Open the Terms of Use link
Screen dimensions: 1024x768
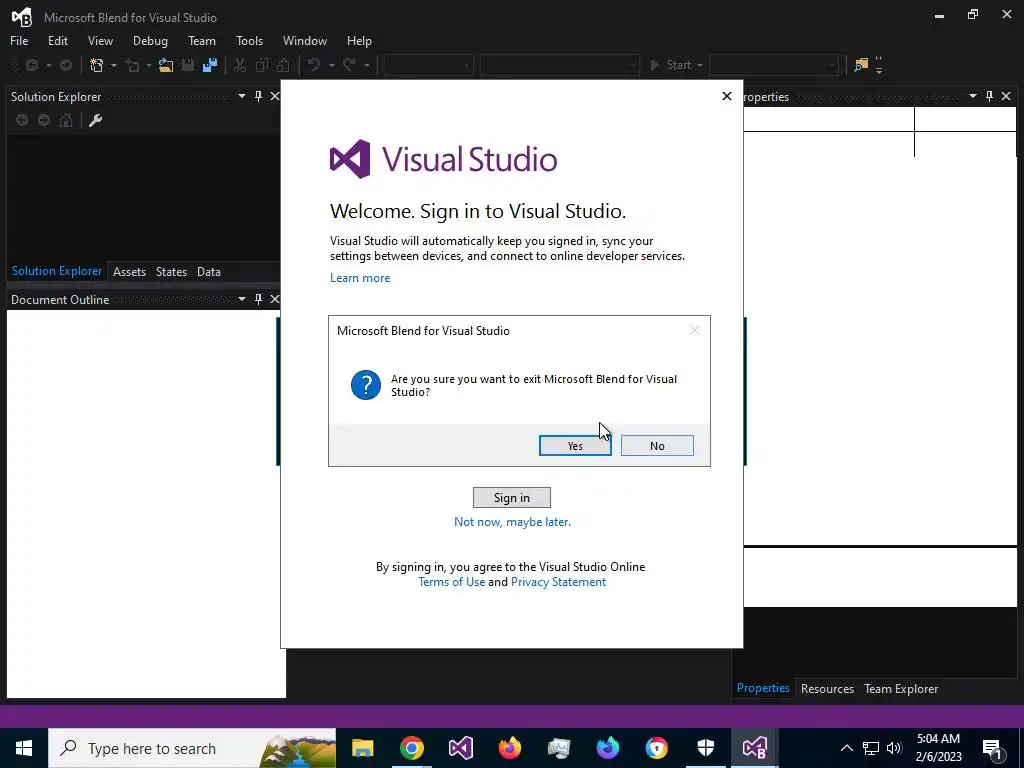click(451, 582)
